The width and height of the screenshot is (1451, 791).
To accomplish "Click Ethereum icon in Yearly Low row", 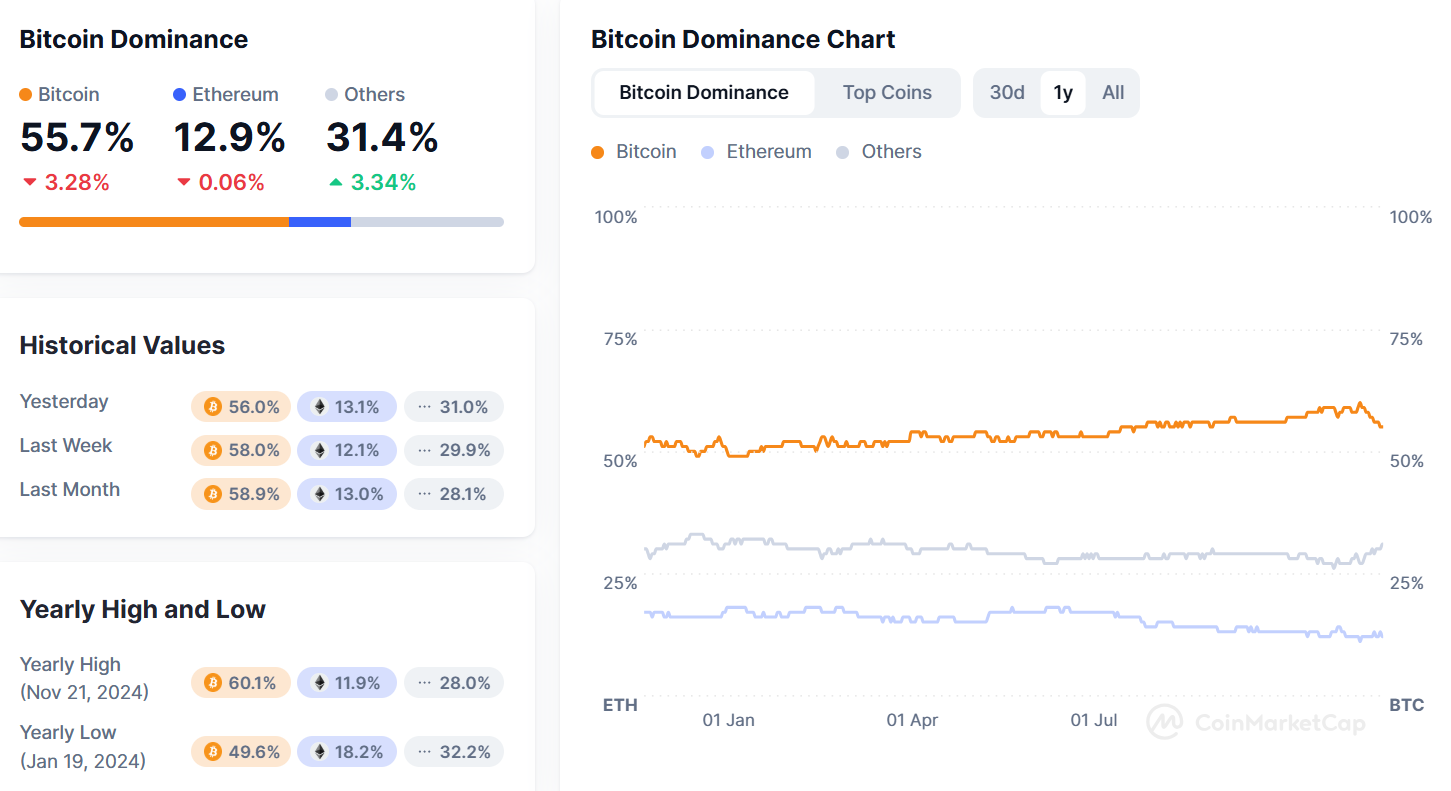I will 320,751.
